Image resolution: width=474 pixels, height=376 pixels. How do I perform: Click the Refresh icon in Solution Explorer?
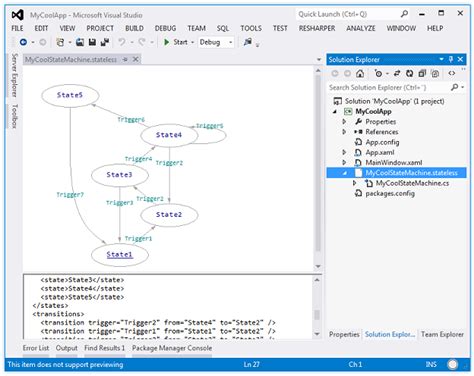409,73
